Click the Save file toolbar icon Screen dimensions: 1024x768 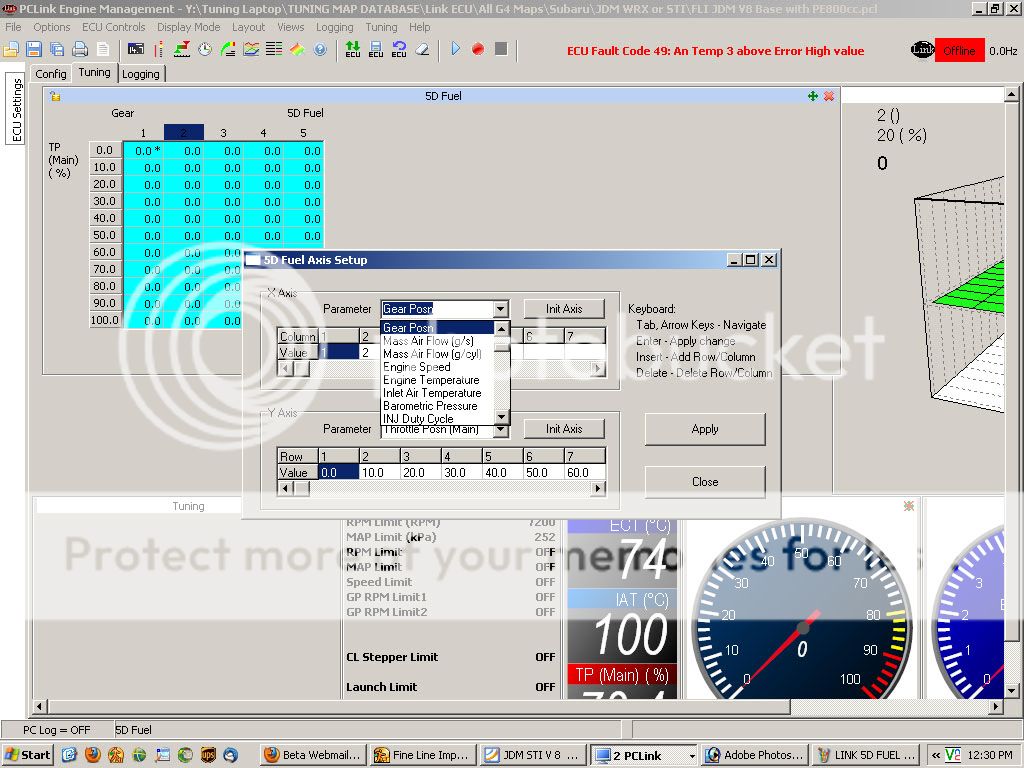[34, 49]
